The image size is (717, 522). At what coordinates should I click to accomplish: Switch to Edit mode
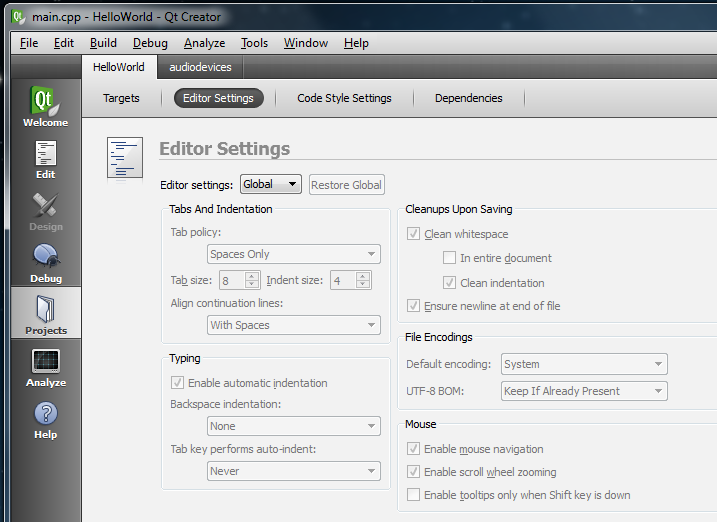pyautogui.click(x=46, y=159)
